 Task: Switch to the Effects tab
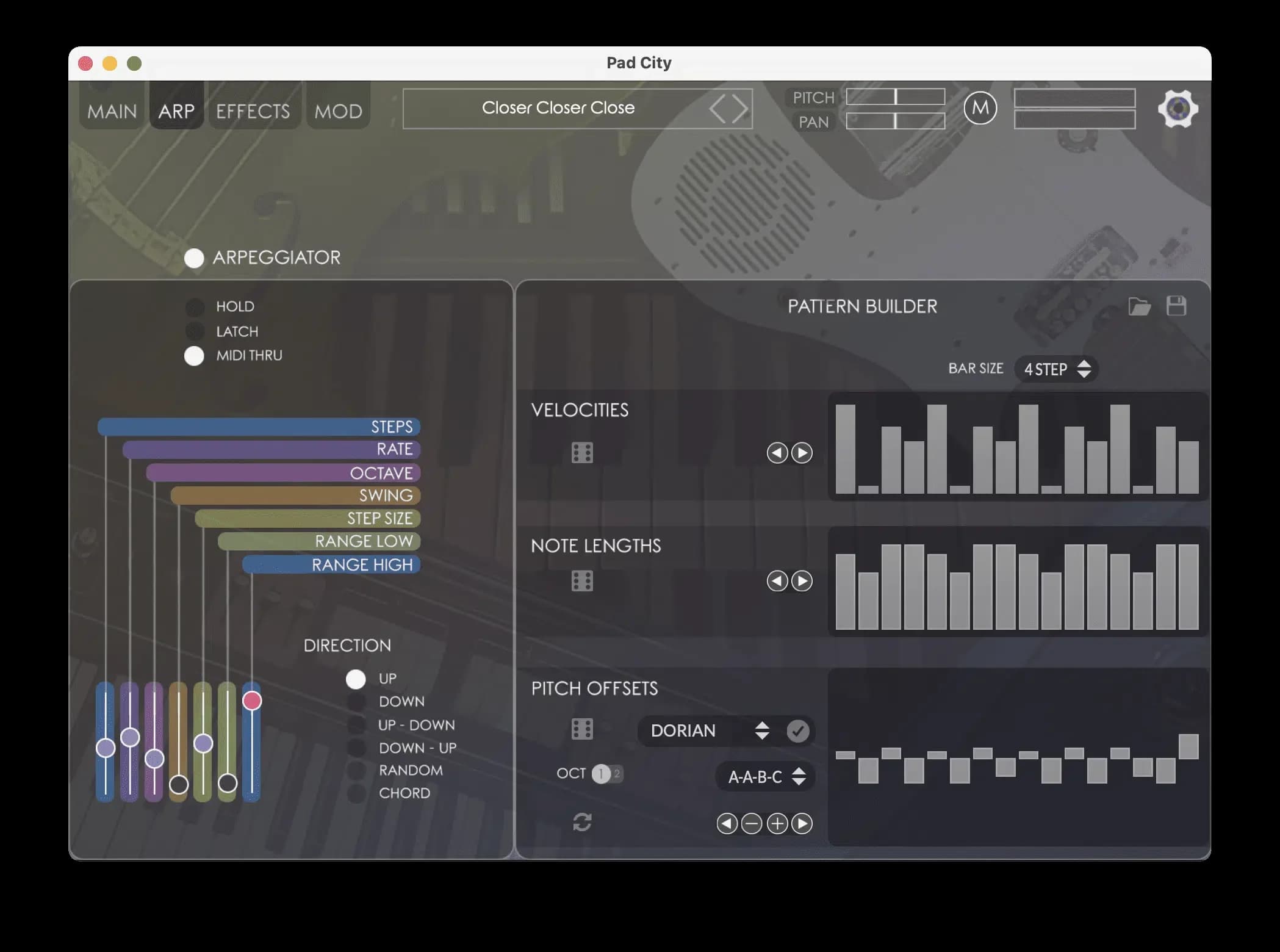click(253, 111)
